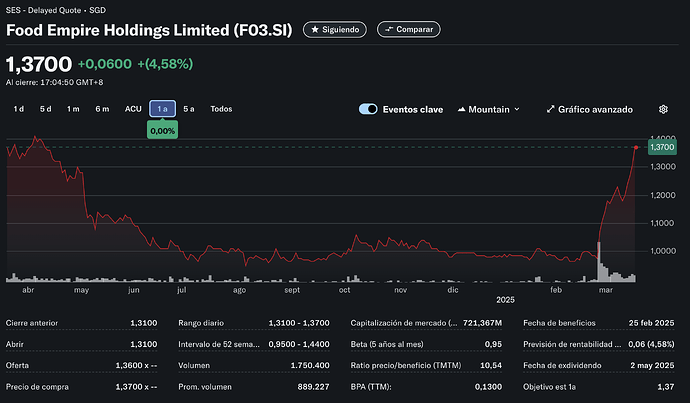The width and height of the screenshot is (690, 403).
Task: Click the Precio de compra label
Action: 37,387
